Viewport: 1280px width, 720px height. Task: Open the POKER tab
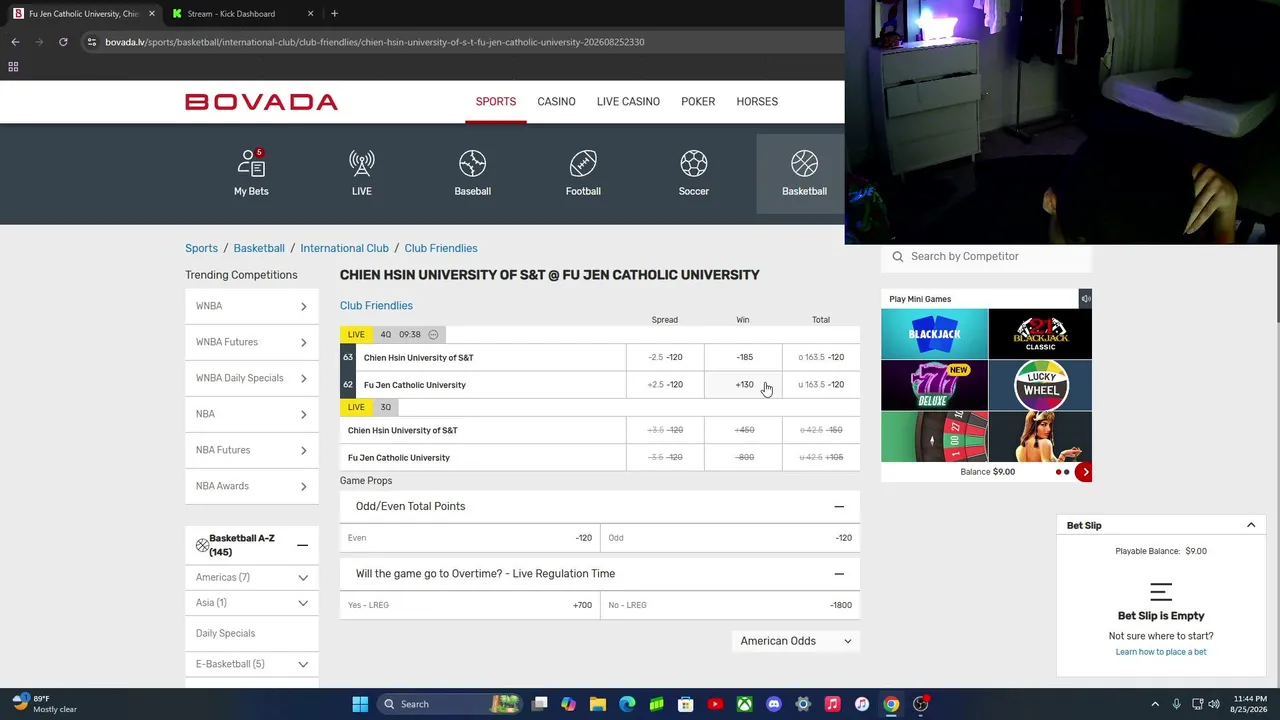click(x=698, y=102)
